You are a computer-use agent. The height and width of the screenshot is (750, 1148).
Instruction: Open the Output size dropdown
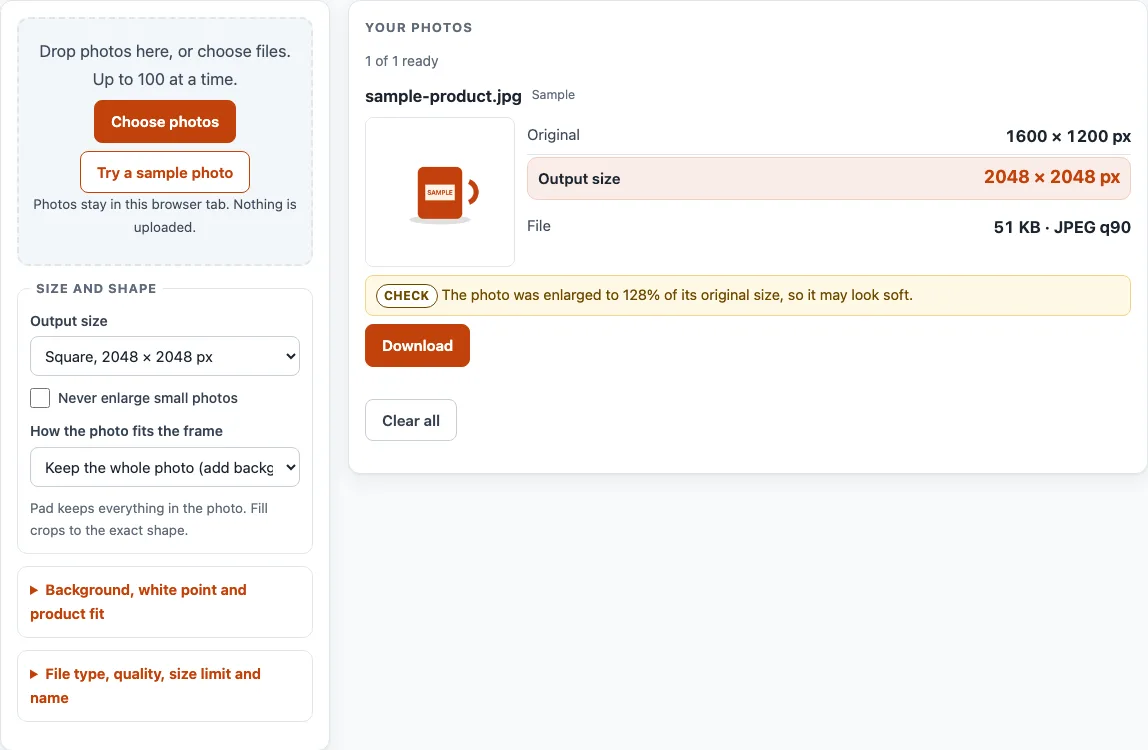coord(165,357)
